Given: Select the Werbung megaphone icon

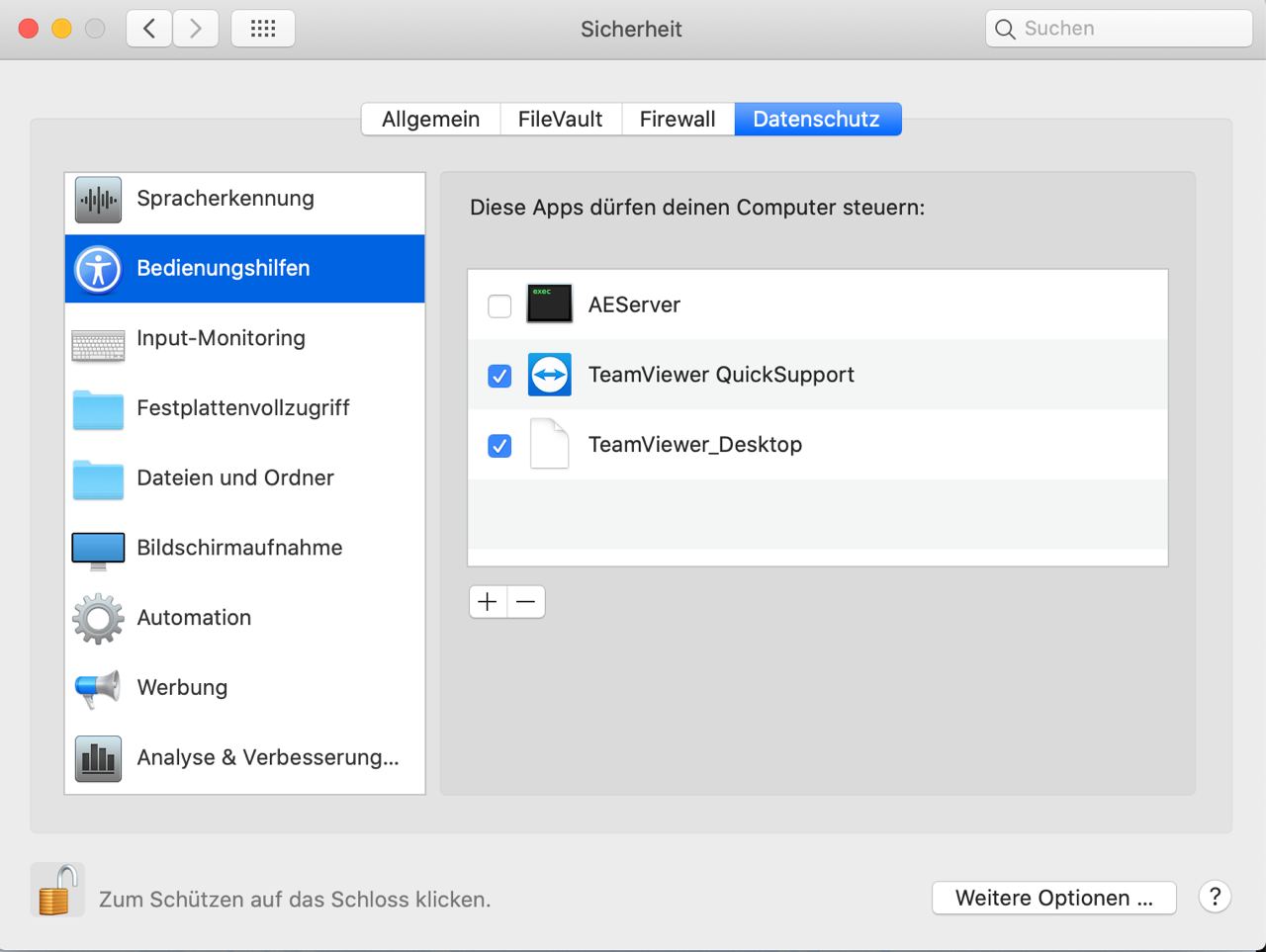Looking at the screenshot, I should coord(98,688).
